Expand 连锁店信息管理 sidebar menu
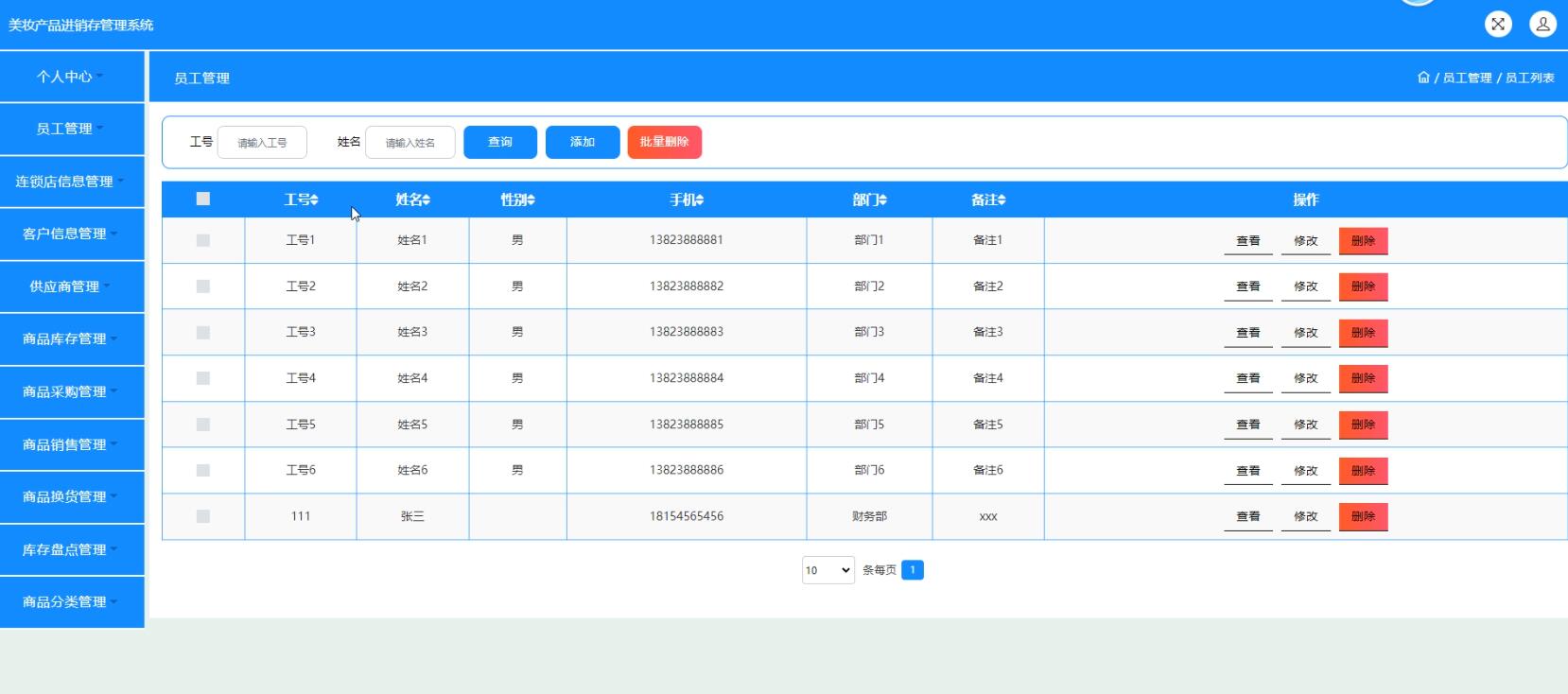The height and width of the screenshot is (694, 1568). tap(72, 182)
